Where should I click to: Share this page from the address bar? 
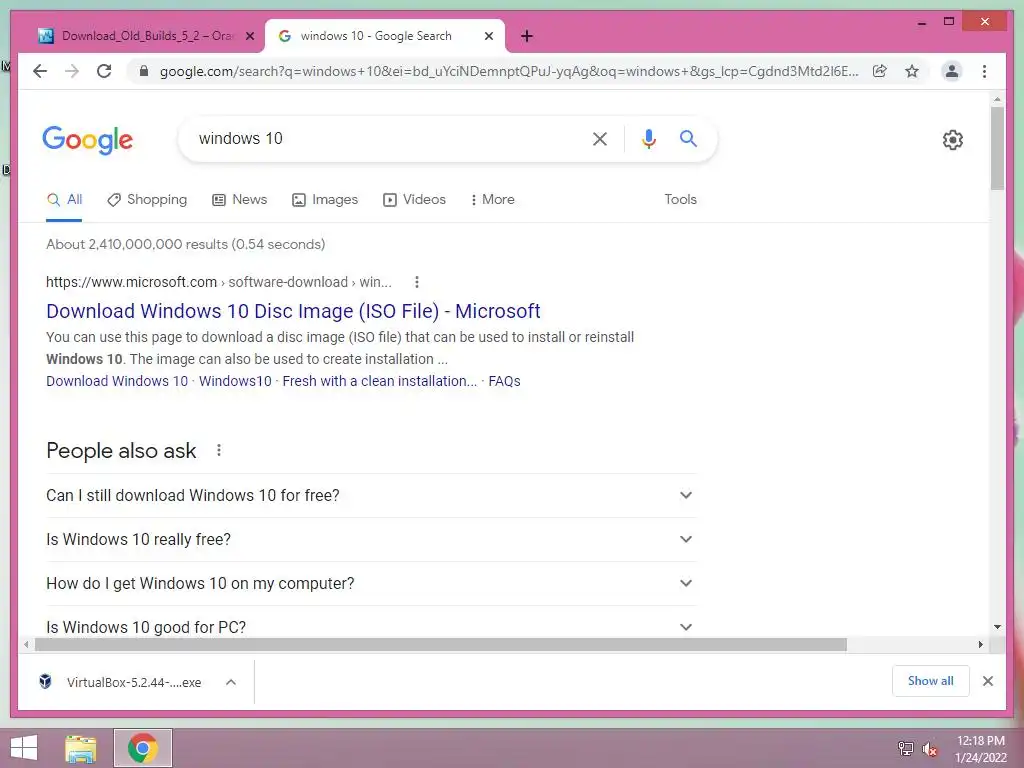pyautogui.click(x=880, y=71)
